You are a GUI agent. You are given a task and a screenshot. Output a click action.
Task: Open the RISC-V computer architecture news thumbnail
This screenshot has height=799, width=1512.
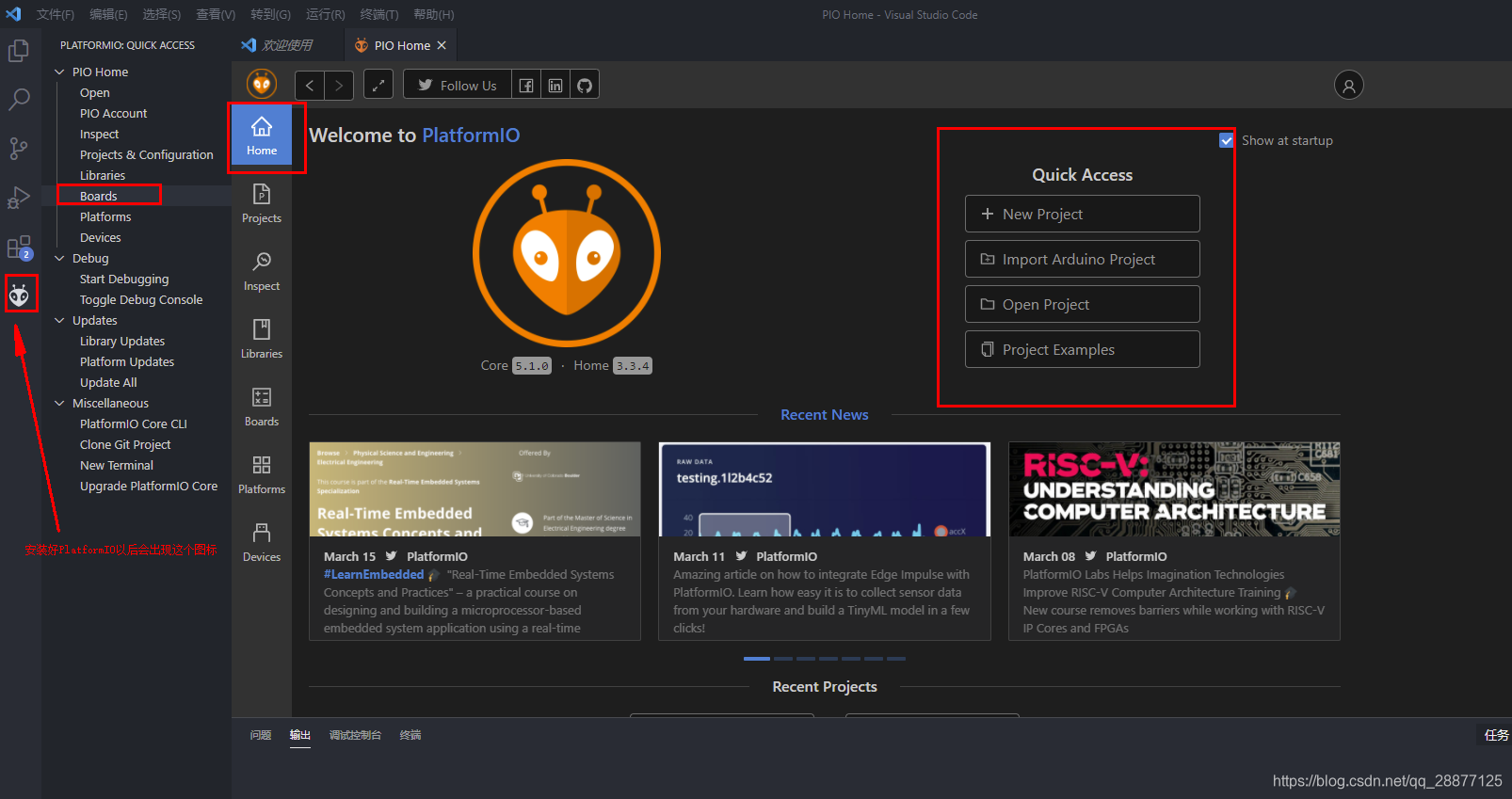pyautogui.click(x=1174, y=489)
